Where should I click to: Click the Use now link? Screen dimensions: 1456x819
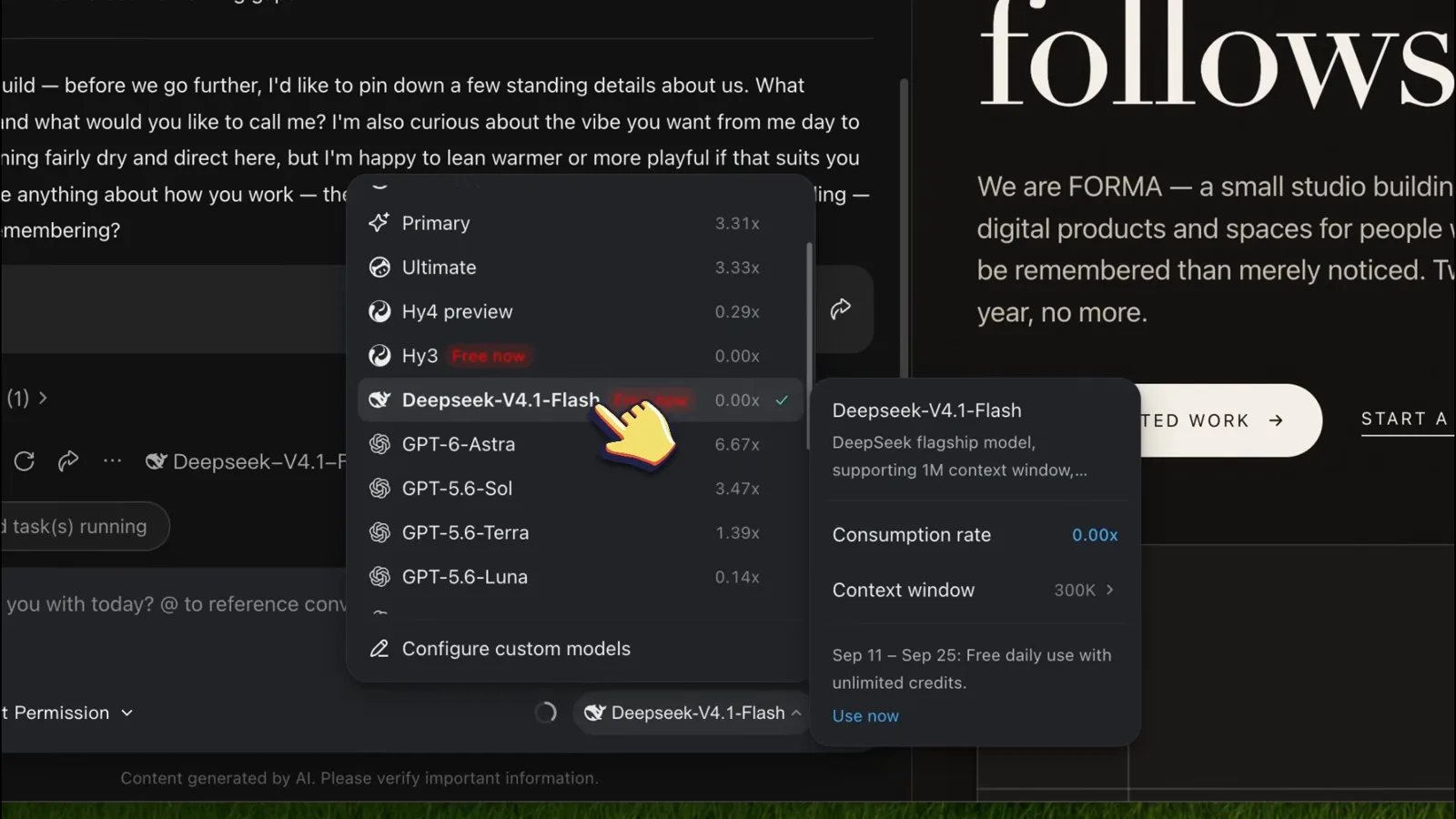(x=865, y=716)
